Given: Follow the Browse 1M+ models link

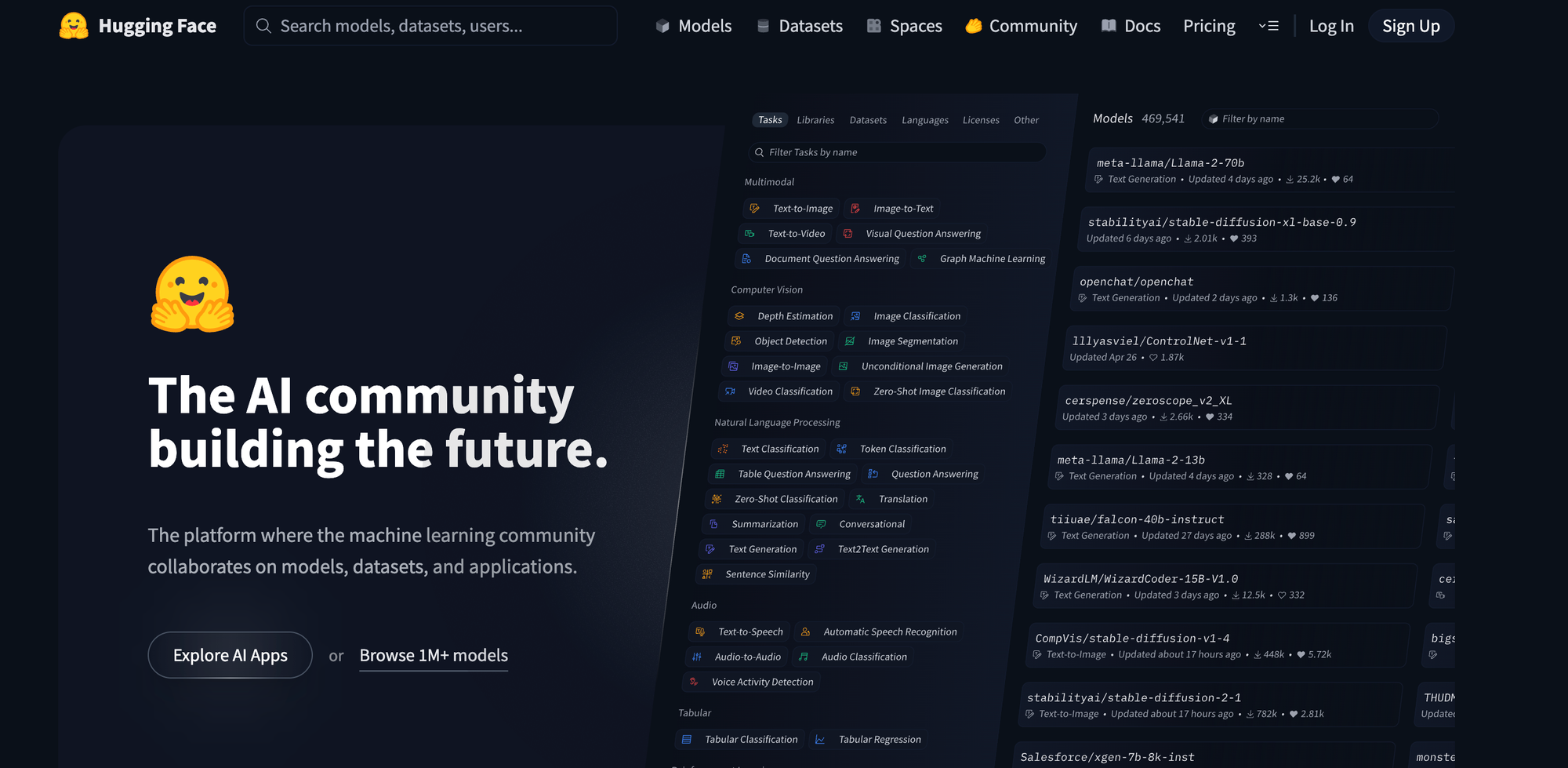Looking at the screenshot, I should [434, 655].
